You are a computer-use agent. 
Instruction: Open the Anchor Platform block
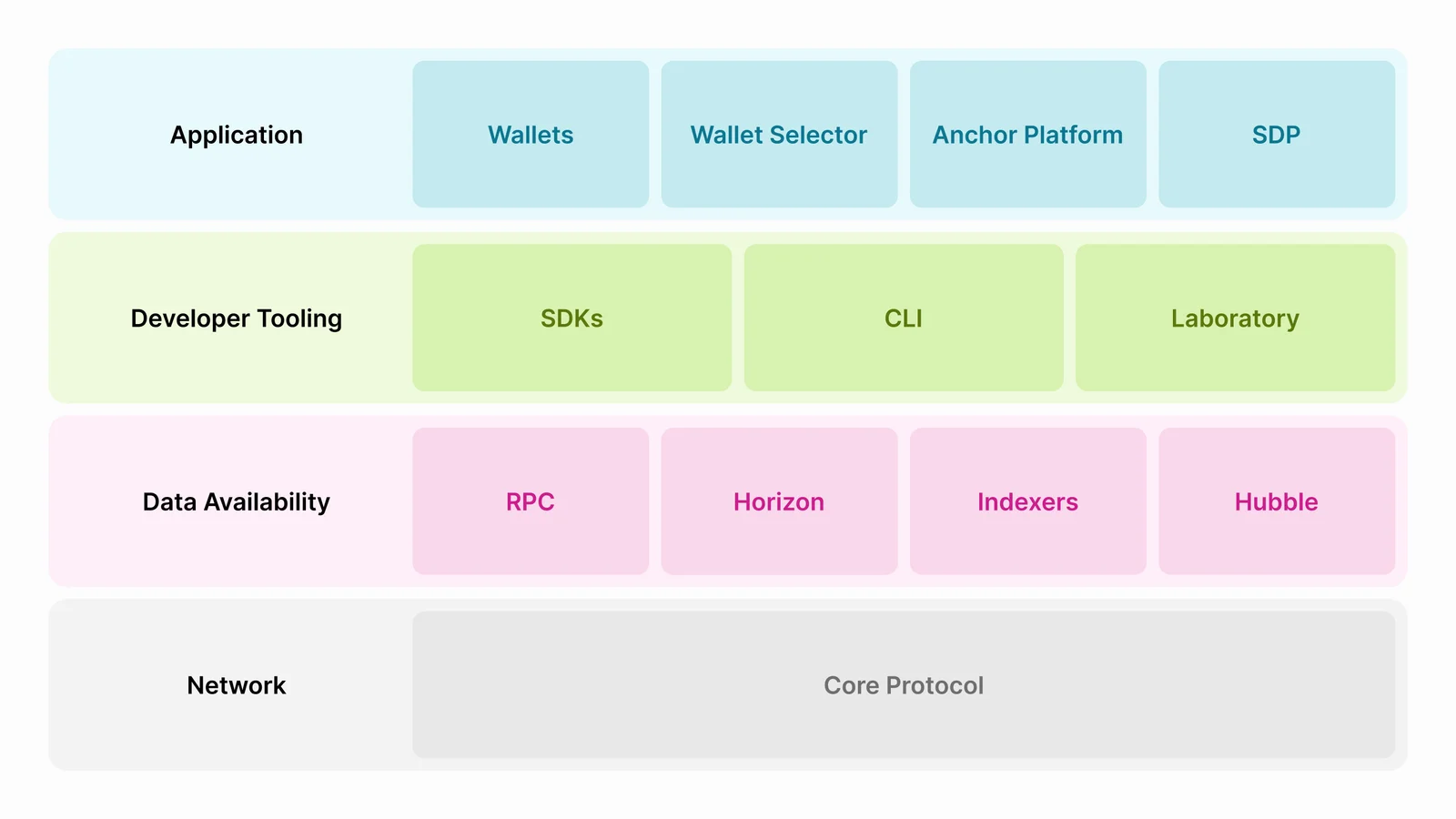click(1027, 134)
